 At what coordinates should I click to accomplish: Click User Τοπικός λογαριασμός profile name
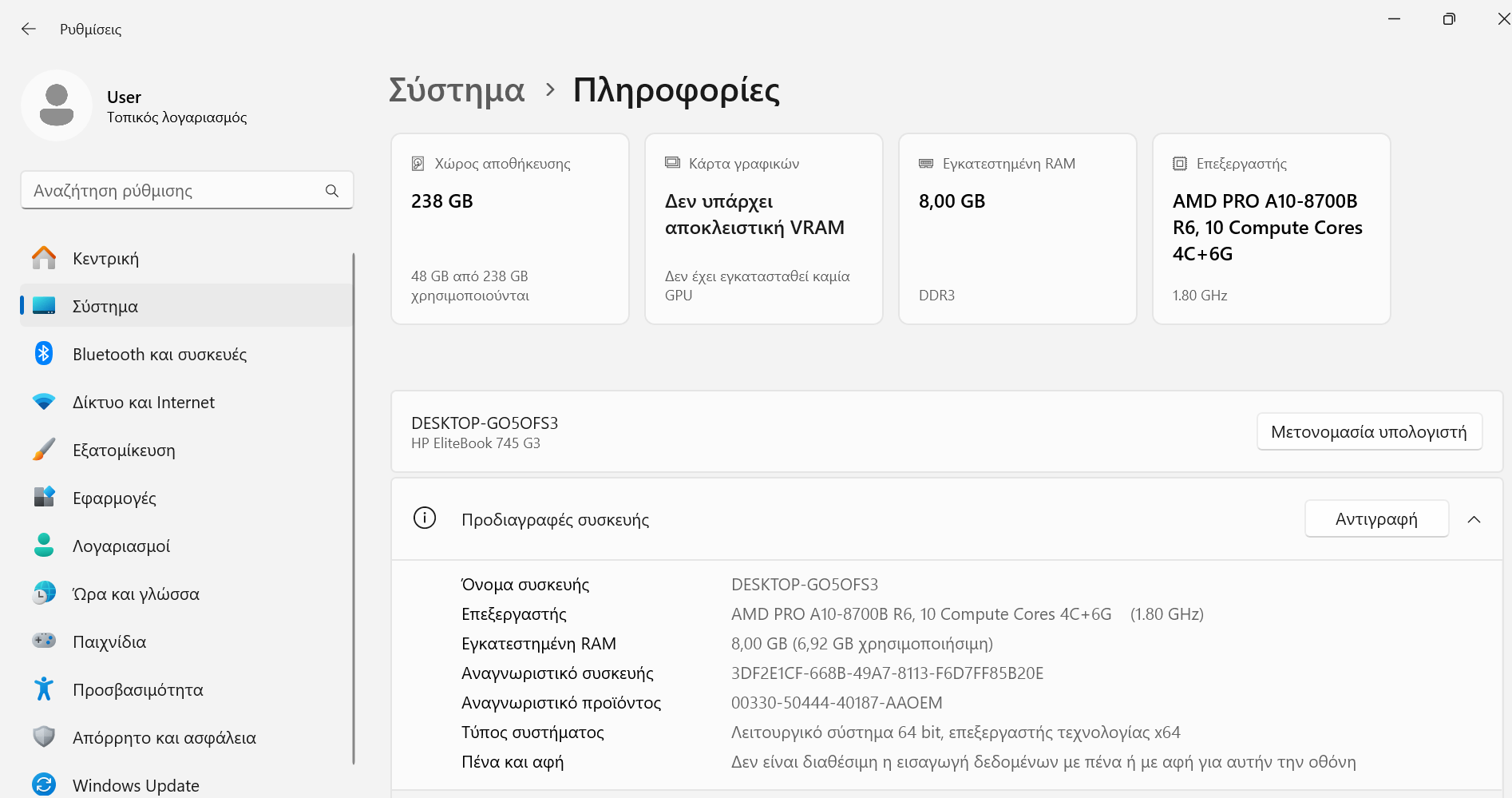(177, 106)
